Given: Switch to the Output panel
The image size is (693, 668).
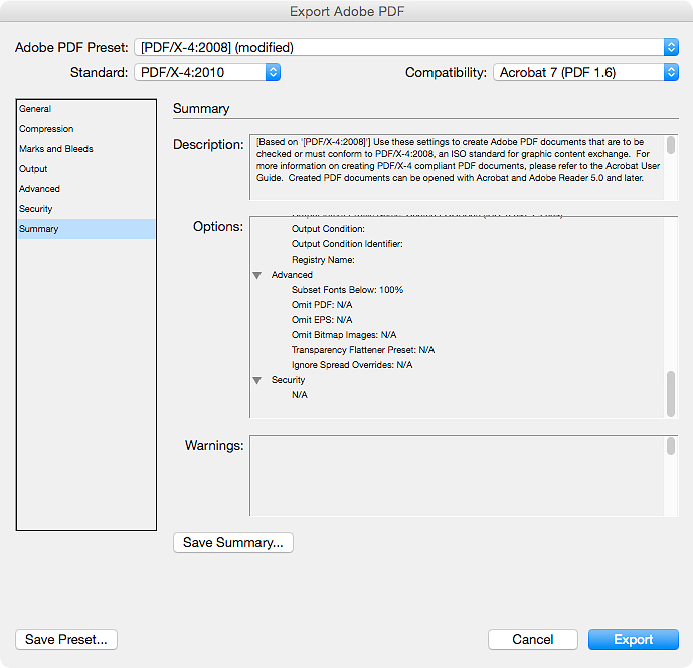Looking at the screenshot, I should click(x=86, y=169).
